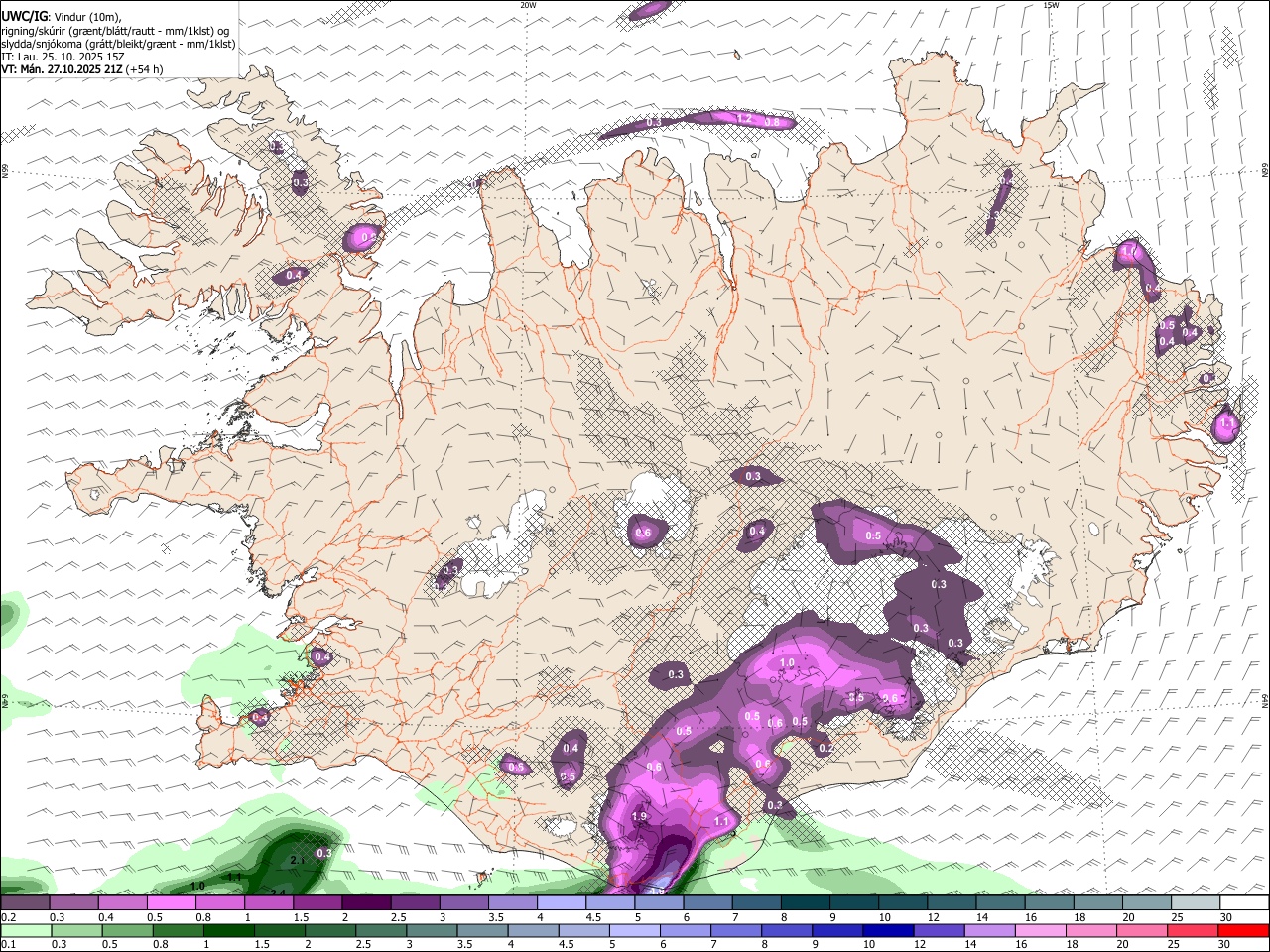The image size is (1270, 952).
Task: Click the '15W' longitude label
Action: [x=1051, y=5]
